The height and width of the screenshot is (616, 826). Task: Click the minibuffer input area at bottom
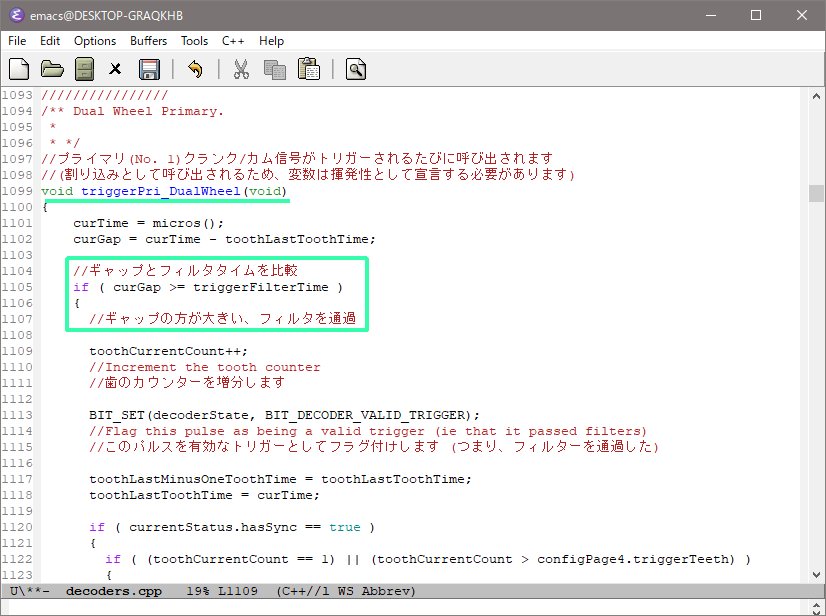point(406,607)
